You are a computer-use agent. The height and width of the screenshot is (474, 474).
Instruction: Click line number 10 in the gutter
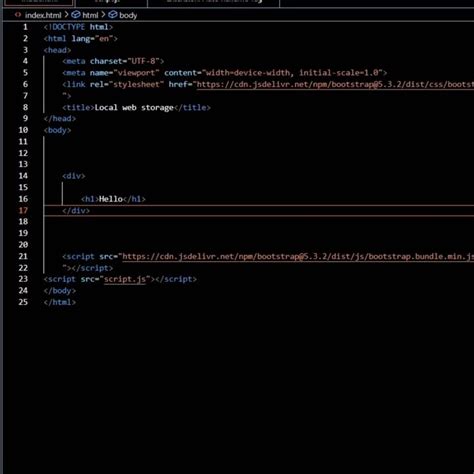(x=23, y=130)
